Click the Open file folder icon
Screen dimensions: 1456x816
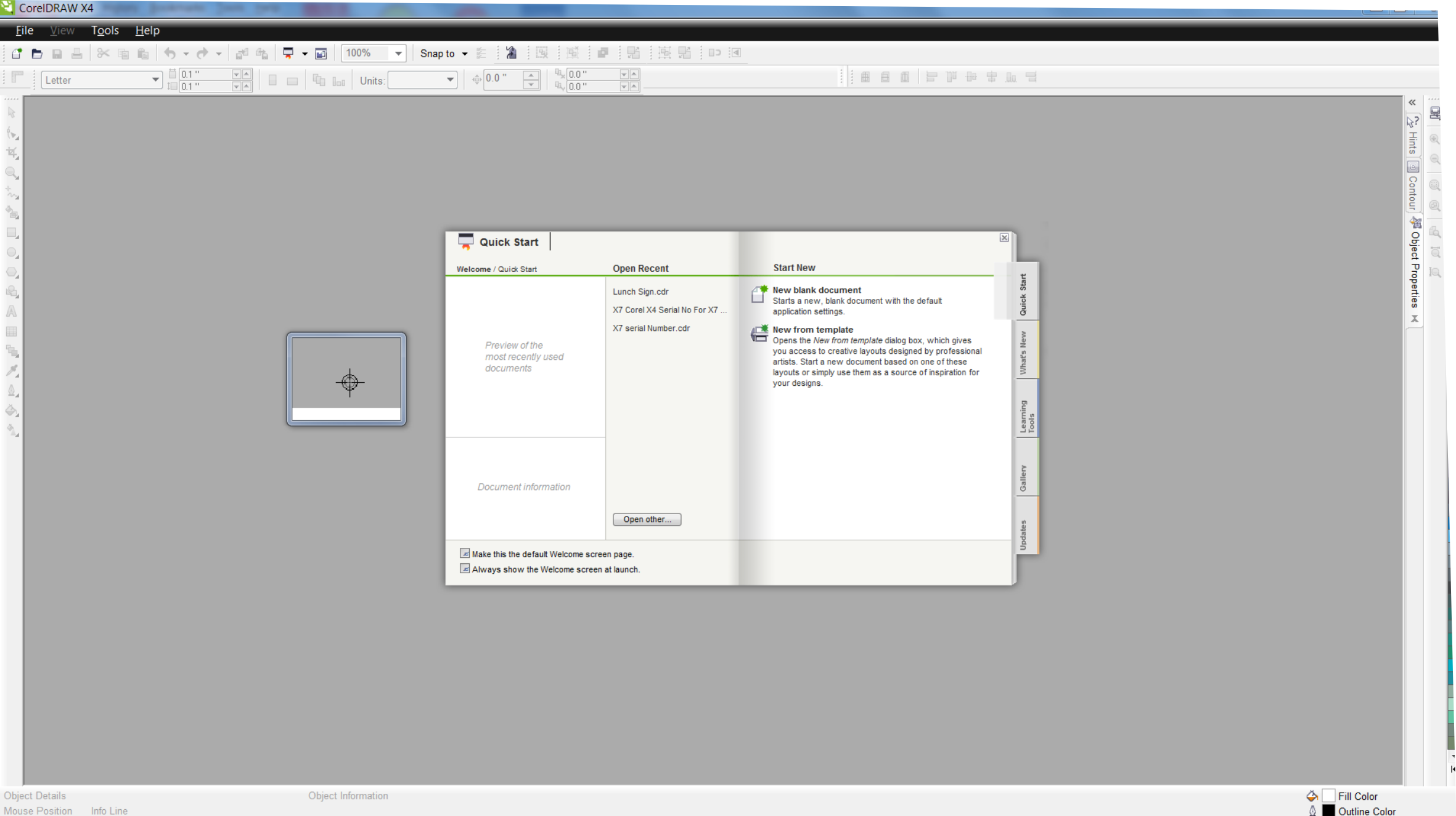point(37,54)
